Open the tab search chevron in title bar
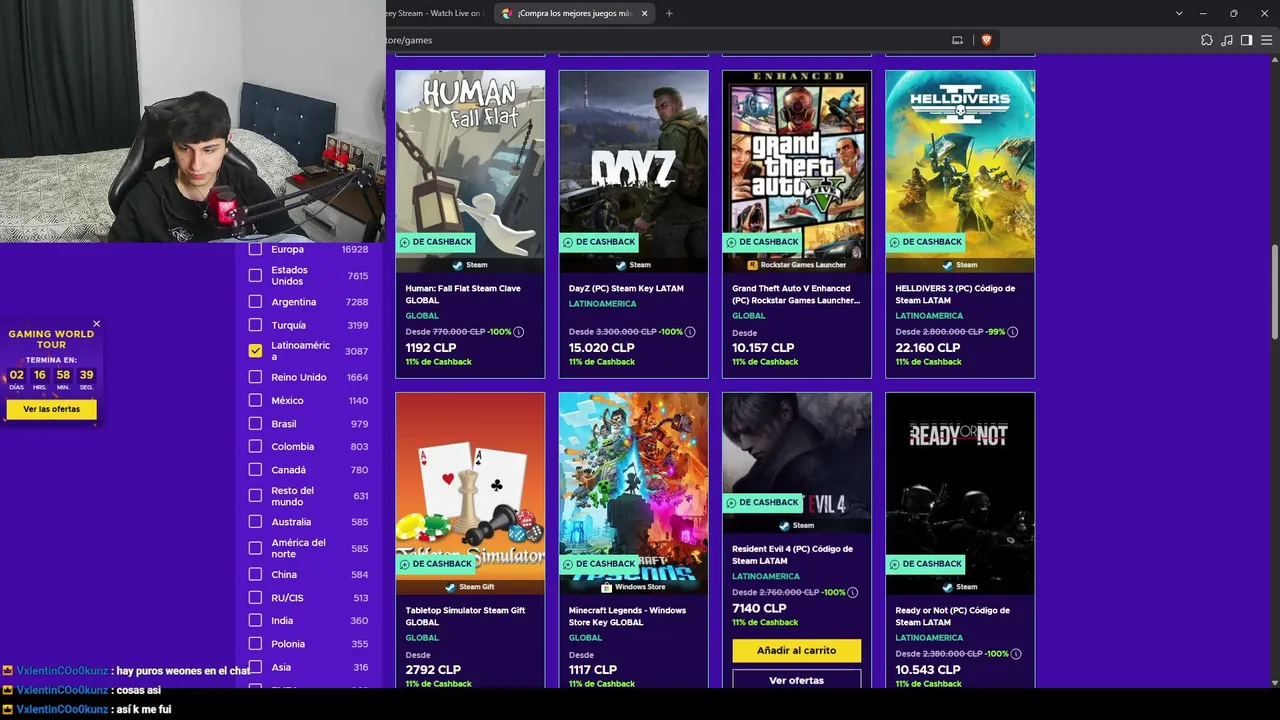 point(1179,13)
